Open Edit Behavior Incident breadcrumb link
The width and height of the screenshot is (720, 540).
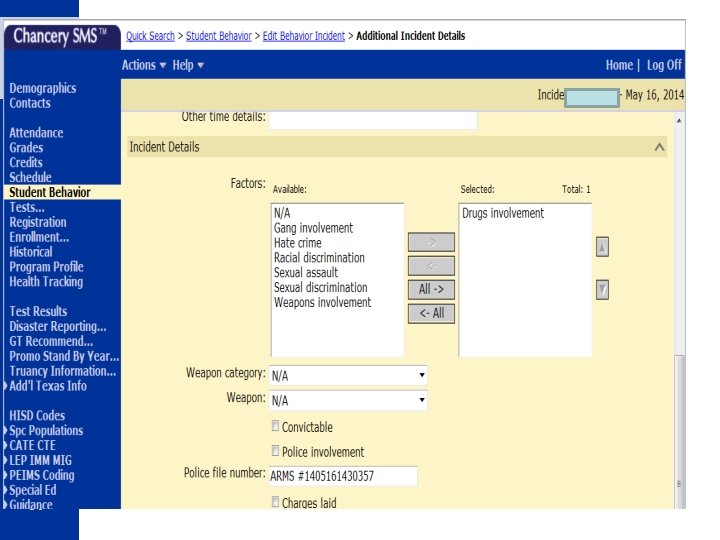pyautogui.click(x=304, y=36)
